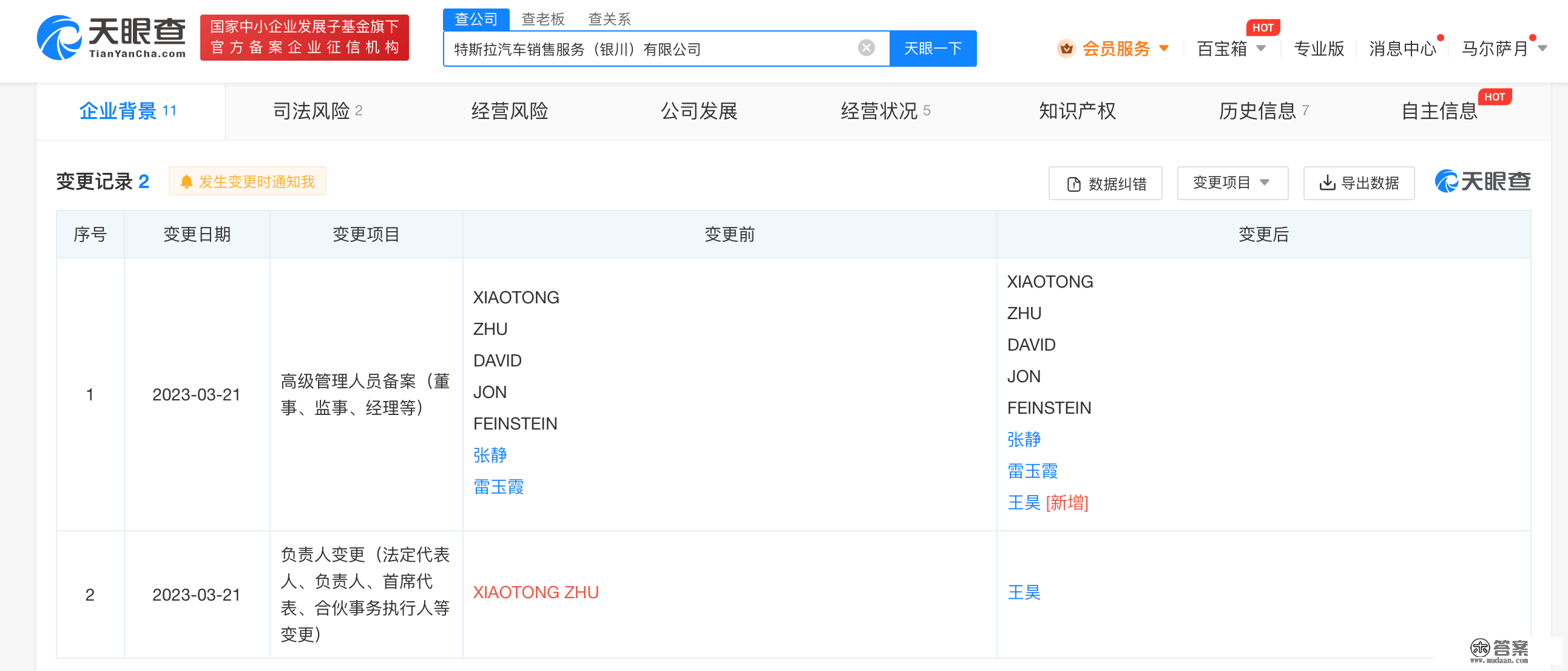1568x671 pixels.
Task: Click the crown icon for member services
Action: [x=1066, y=49]
